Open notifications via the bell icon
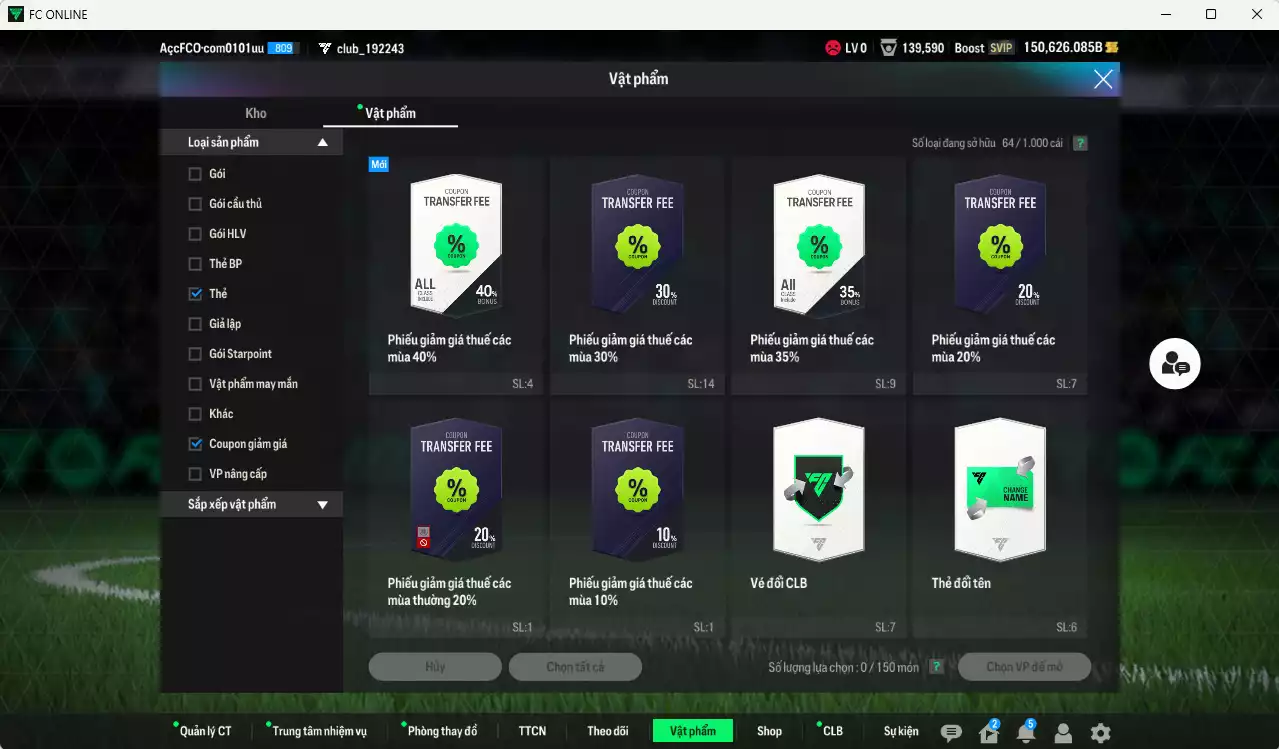This screenshot has height=749, width=1279. 1026,731
